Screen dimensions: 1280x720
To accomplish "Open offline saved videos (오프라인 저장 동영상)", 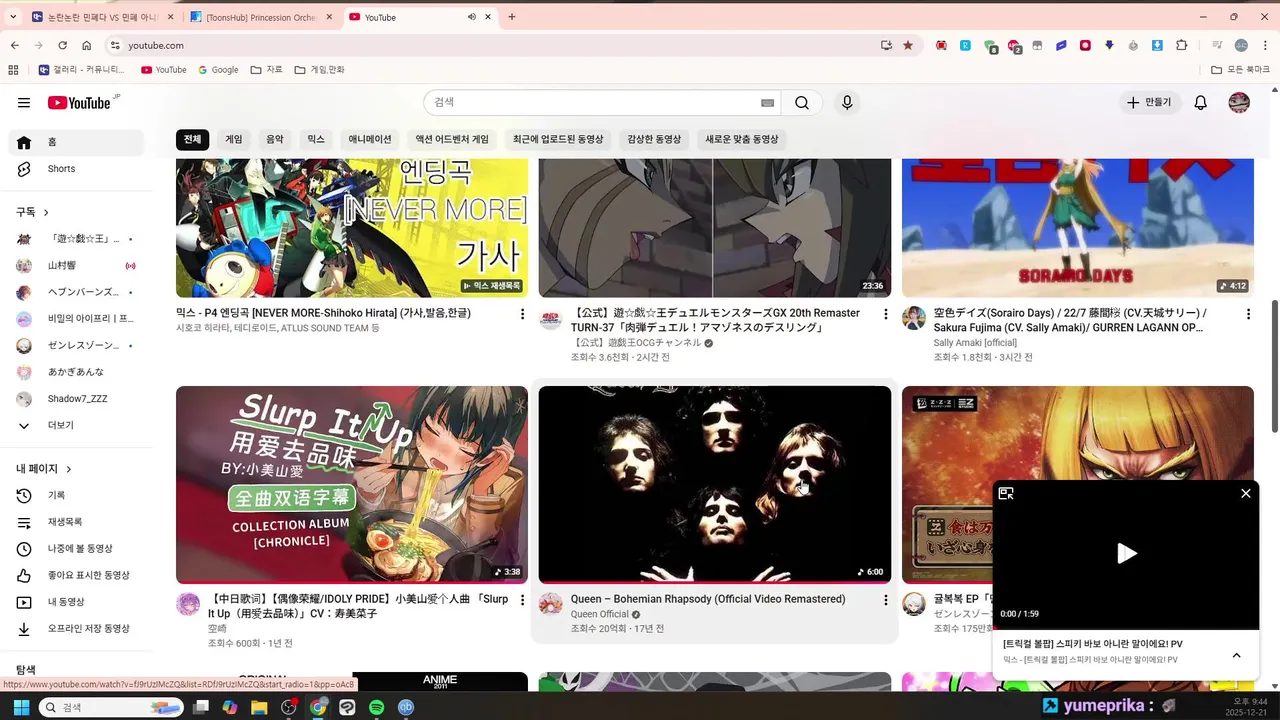I will coord(76,628).
